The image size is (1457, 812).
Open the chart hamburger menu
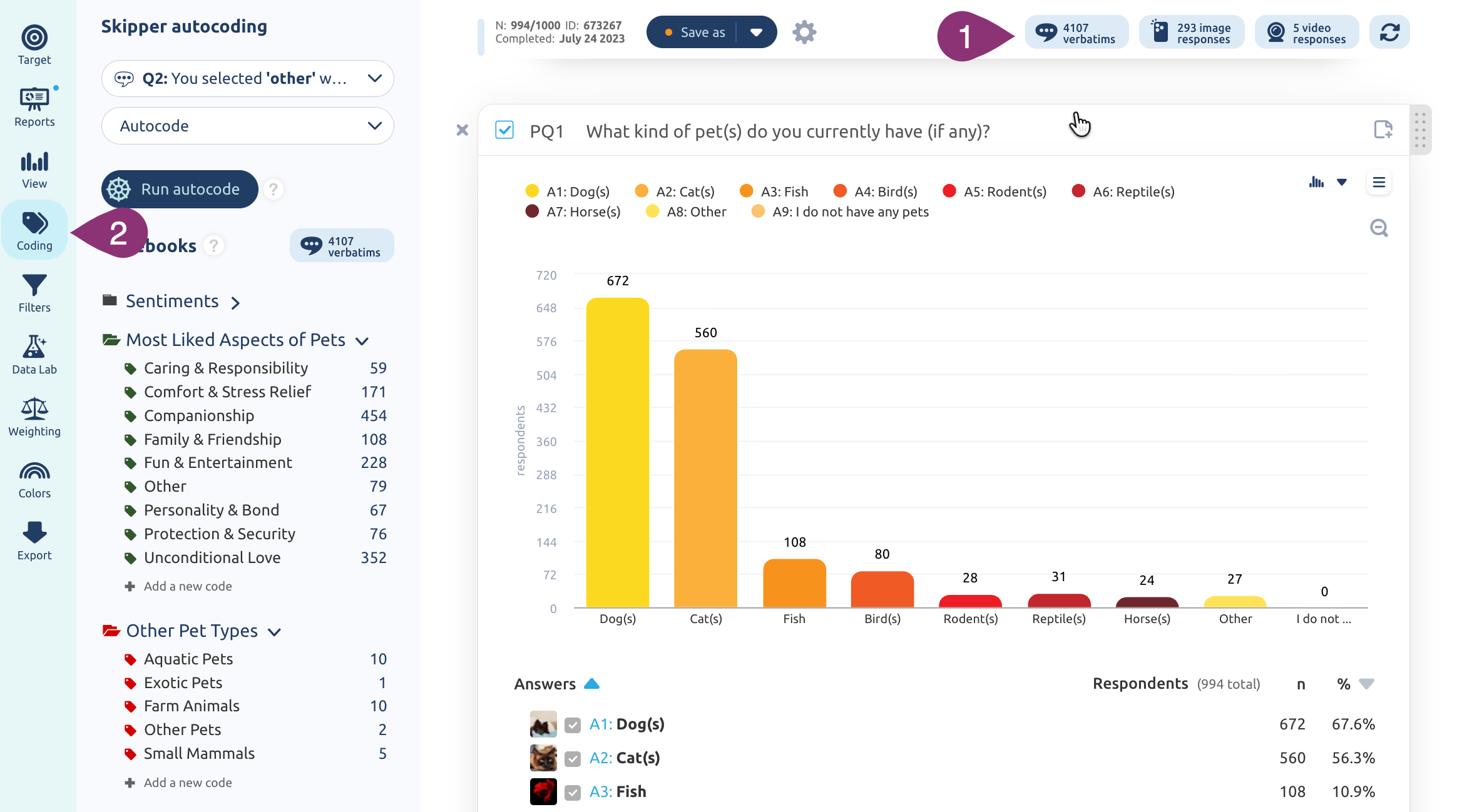pos(1379,183)
